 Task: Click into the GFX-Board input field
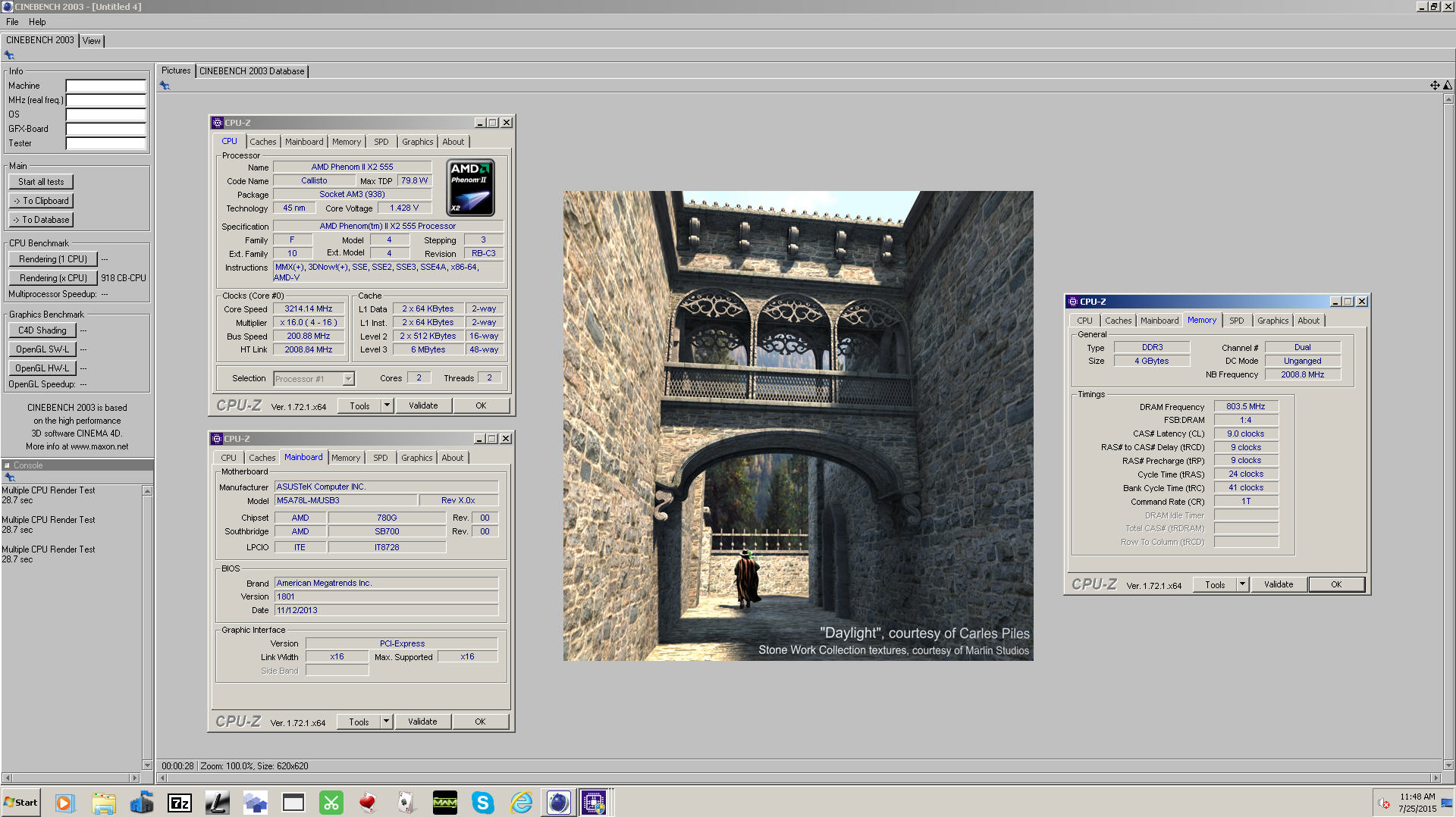click(105, 129)
